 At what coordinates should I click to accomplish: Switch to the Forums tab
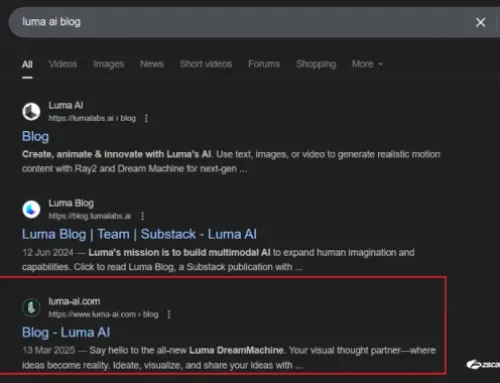(264, 64)
